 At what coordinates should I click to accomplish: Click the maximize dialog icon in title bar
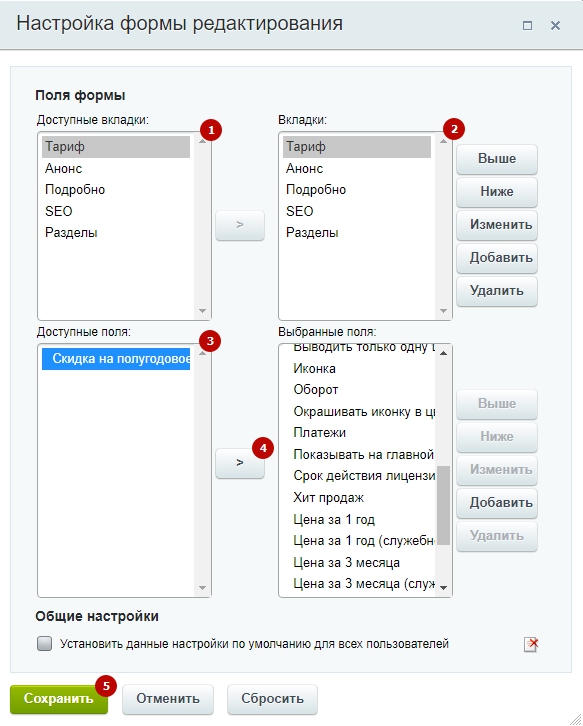point(527,25)
